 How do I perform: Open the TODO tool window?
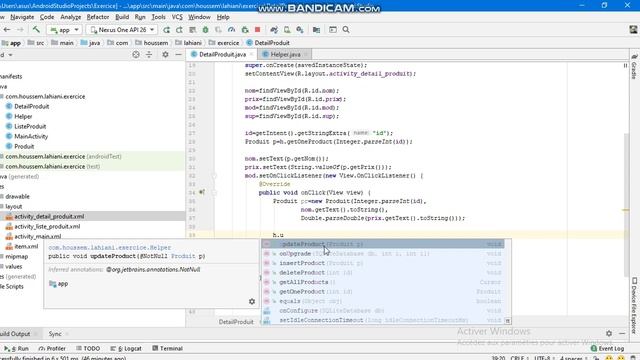pos(88,349)
